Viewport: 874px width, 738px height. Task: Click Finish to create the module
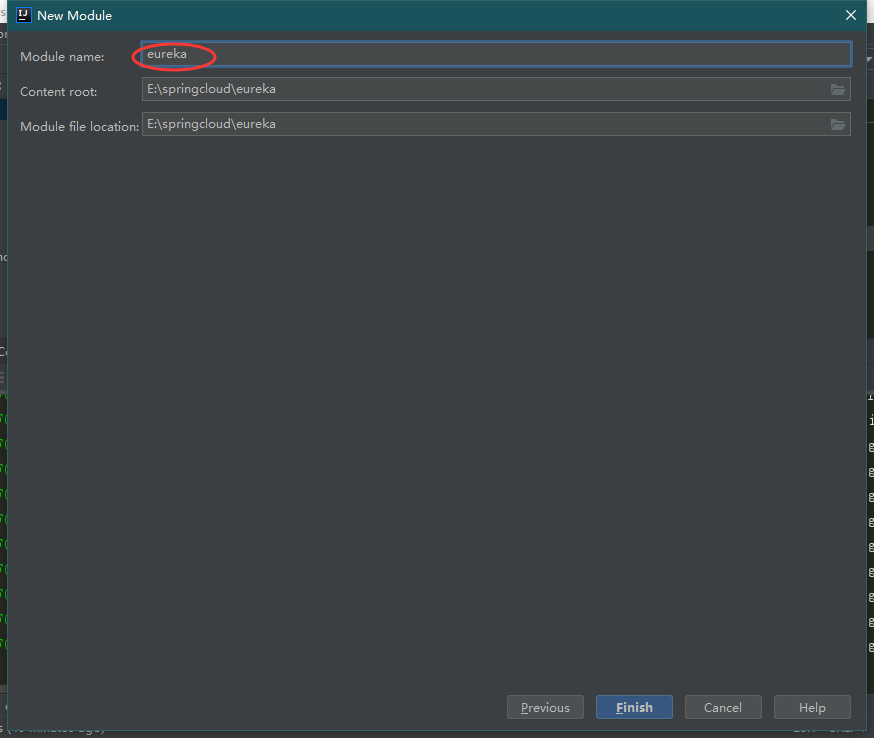(634, 707)
